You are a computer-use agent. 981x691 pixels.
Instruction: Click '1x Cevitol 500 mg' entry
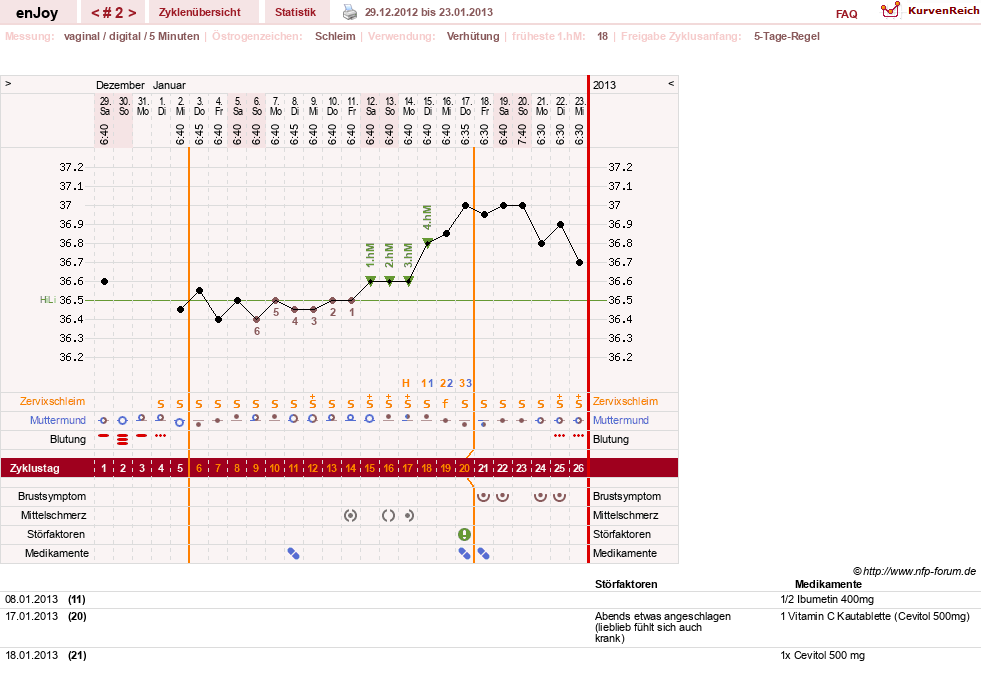coord(822,655)
